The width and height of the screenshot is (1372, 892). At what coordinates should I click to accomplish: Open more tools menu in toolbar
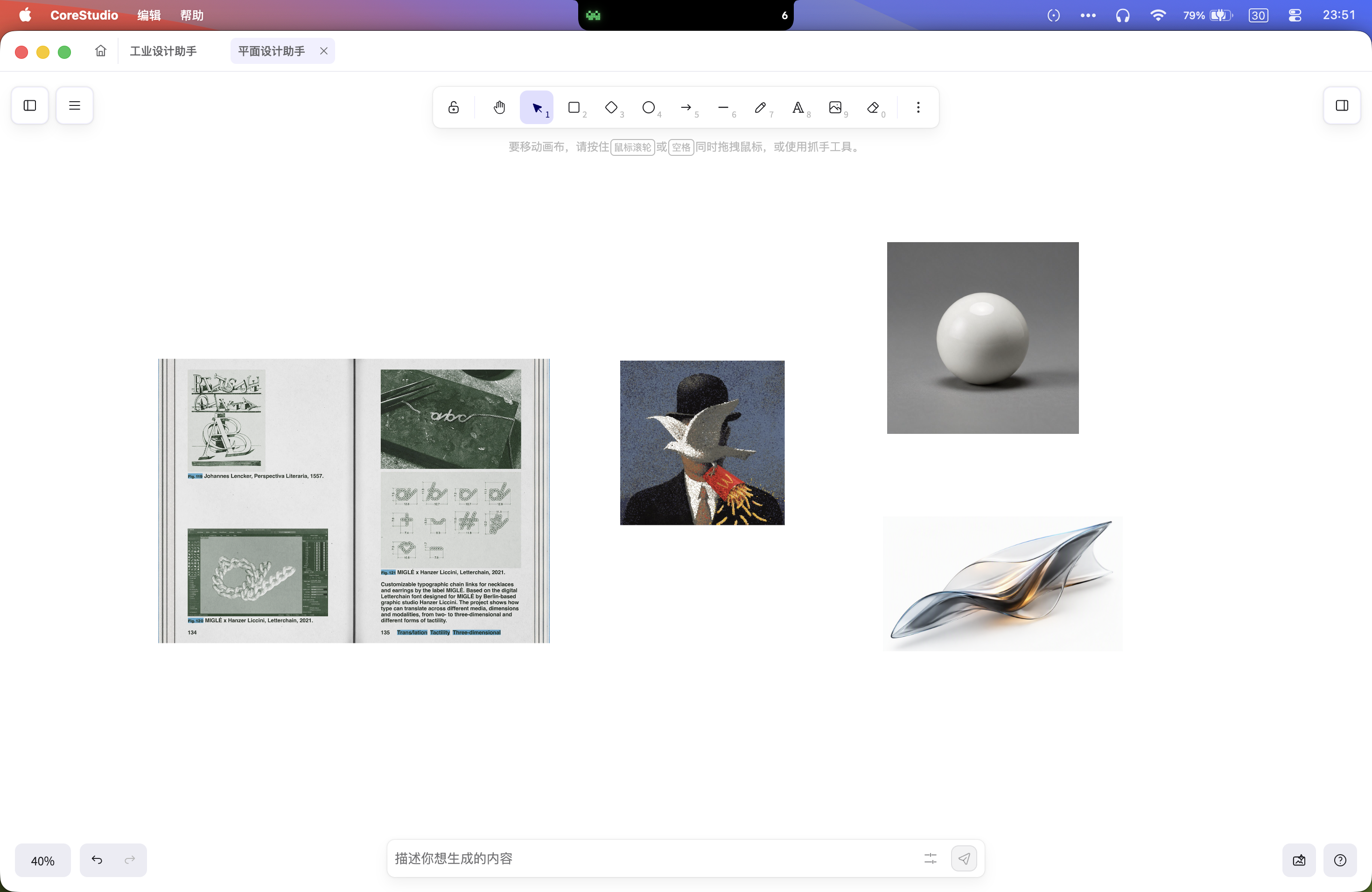[918, 107]
